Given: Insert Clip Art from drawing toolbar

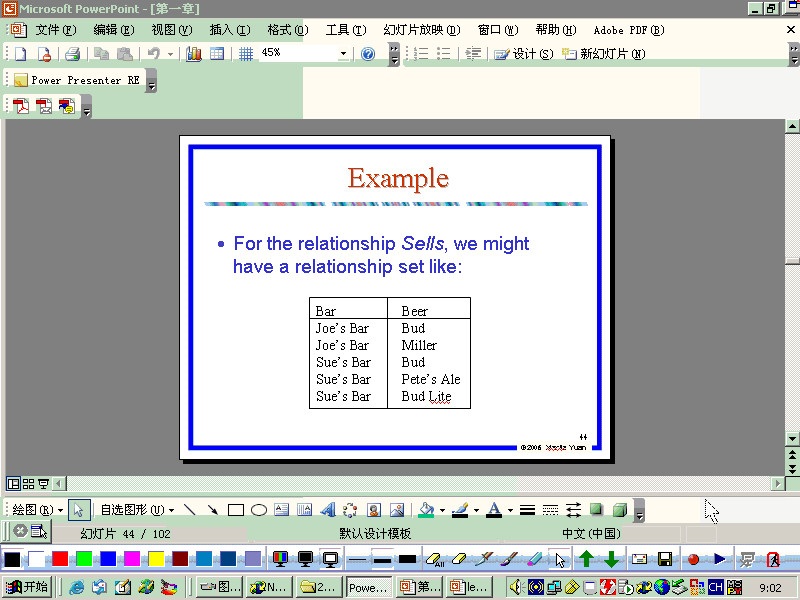Looking at the screenshot, I should [373, 509].
